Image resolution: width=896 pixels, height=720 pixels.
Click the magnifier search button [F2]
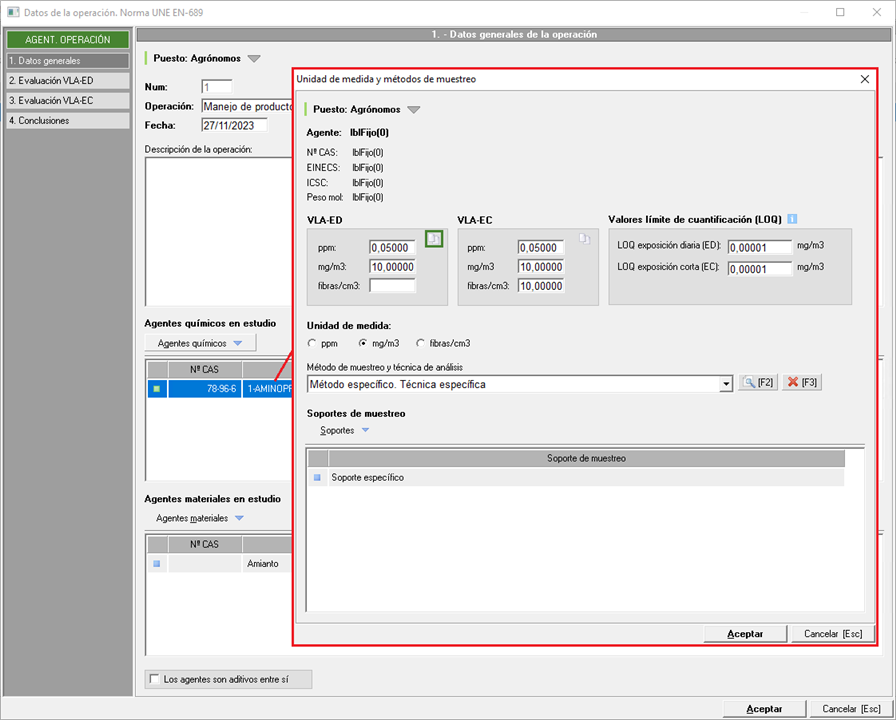pos(758,383)
